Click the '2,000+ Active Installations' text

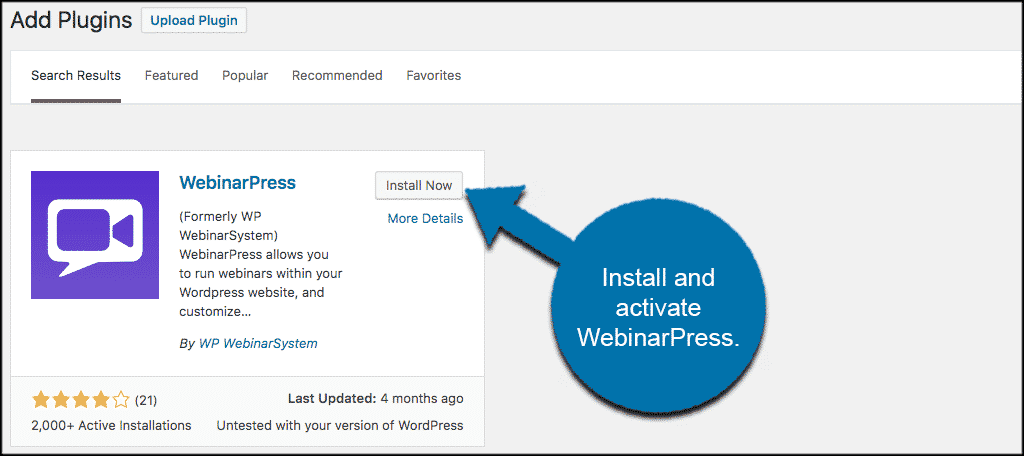[x=111, y=425]
